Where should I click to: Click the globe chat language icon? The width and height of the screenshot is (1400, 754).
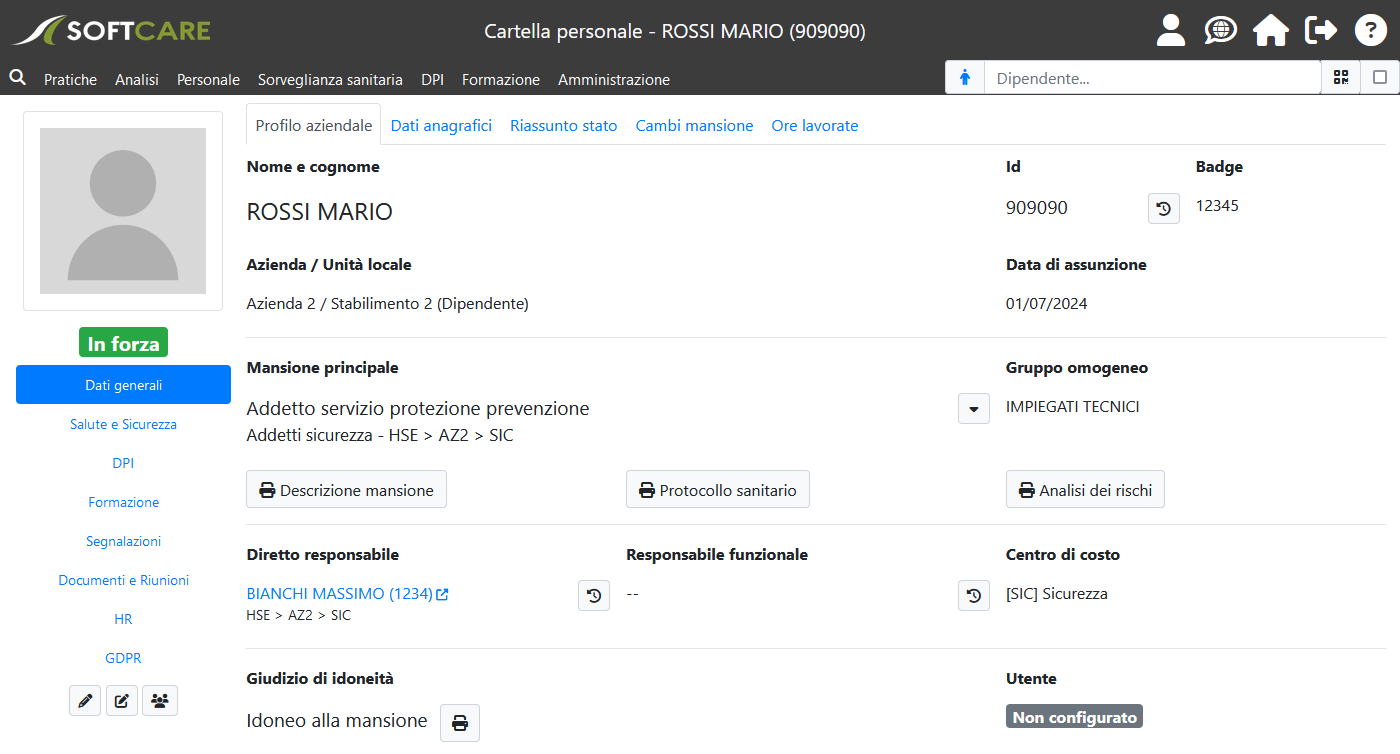(1220, 30)
